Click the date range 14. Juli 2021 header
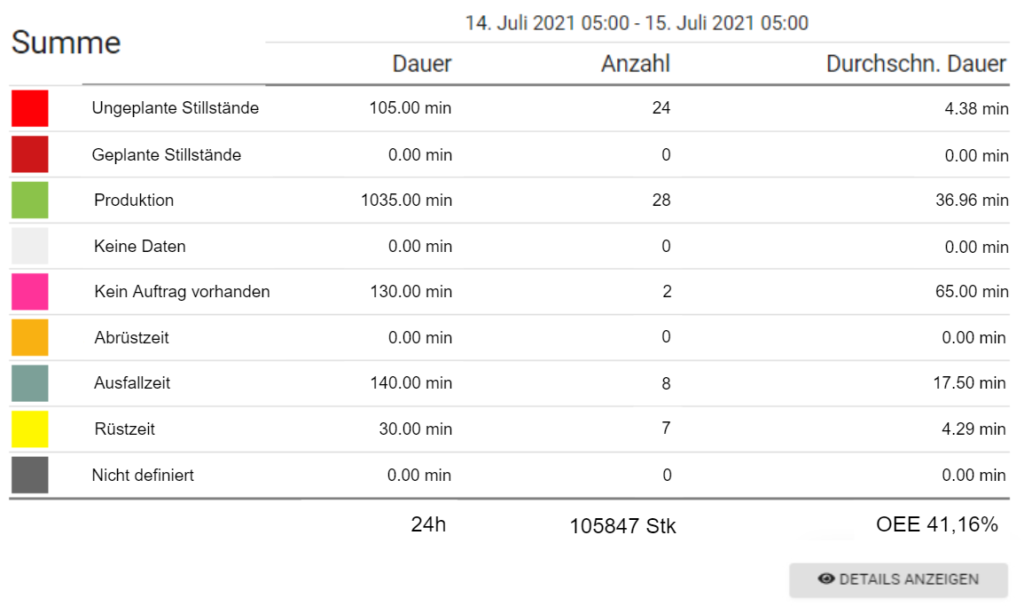This screenshot has height=606, width=1024. pos(637,24)
